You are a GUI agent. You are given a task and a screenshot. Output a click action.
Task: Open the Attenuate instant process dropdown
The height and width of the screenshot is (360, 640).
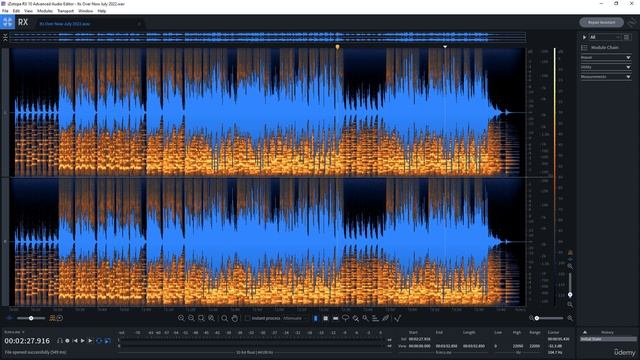295,318
